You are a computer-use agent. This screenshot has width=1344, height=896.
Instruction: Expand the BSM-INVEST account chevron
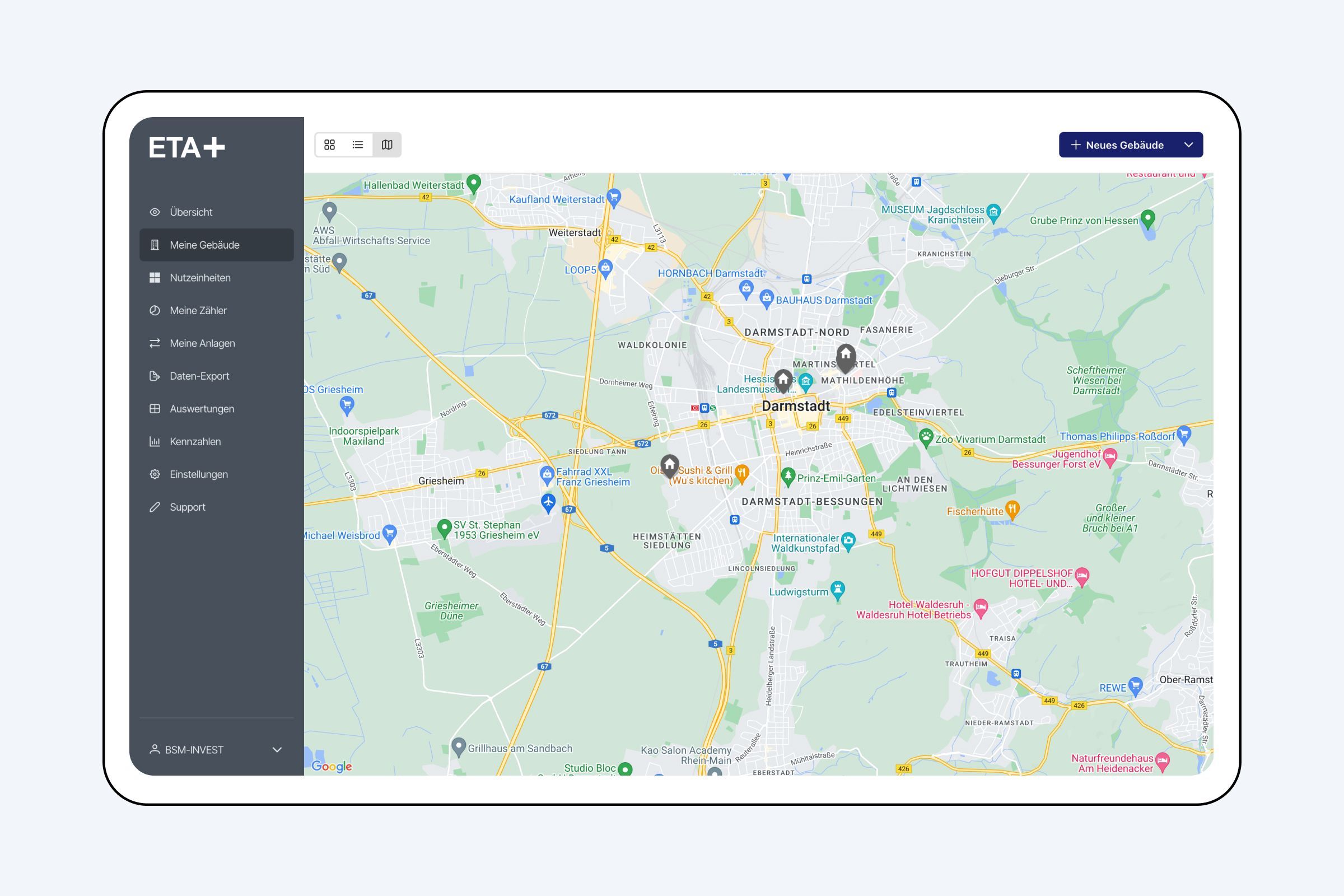click(277, 750)
